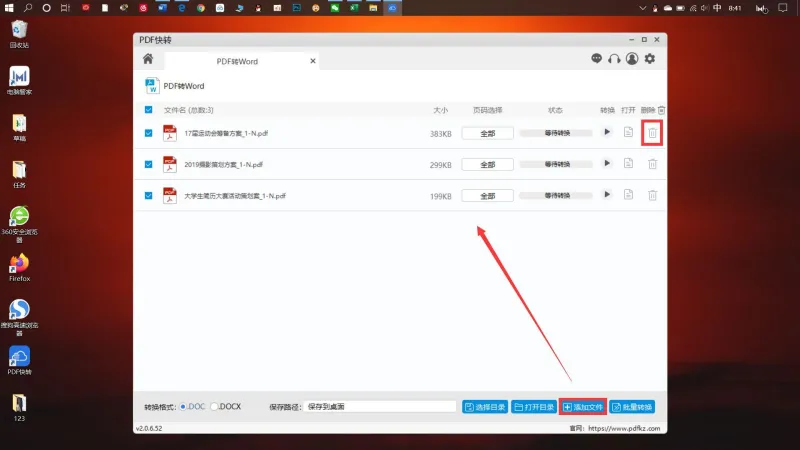Image resolution: width=800 pixels, height=450 pixels.
Task: Open the chat message icon
Action: (596, 59)
